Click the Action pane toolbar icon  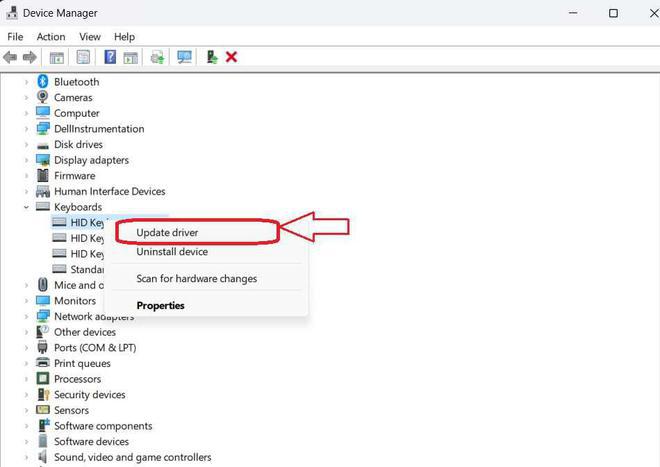130,57
